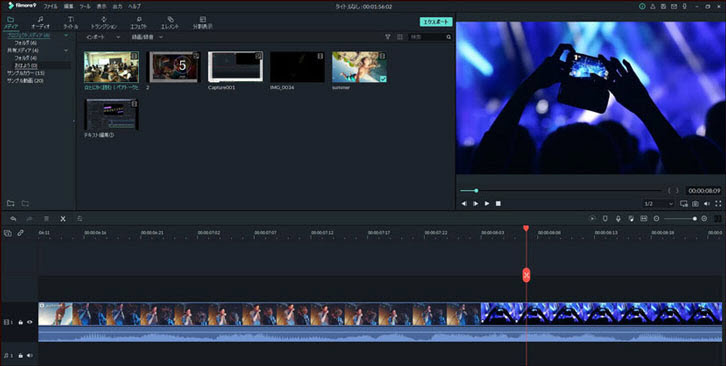
Task: Click the voiceover microphone icon above timeline
Action: pyautogui.click(x=618, y=219)
